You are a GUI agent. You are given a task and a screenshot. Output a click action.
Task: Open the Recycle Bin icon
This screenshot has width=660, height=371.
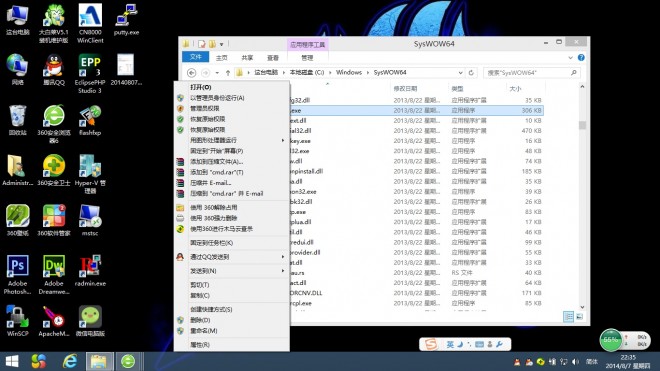coord(17,120)
